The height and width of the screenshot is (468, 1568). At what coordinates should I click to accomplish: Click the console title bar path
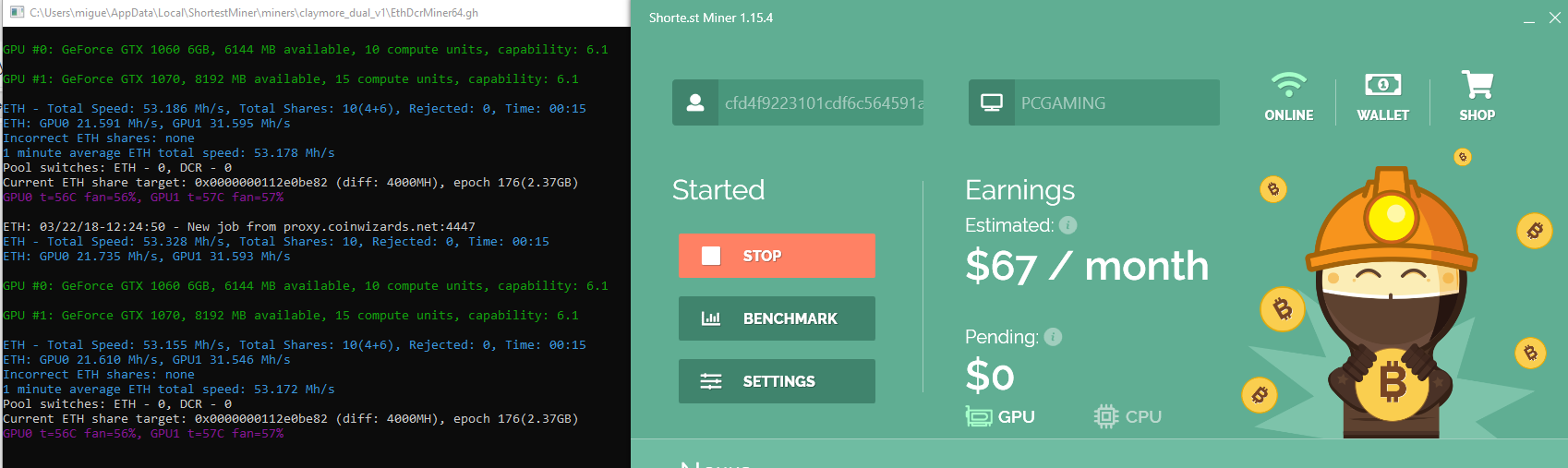point(254,13)
